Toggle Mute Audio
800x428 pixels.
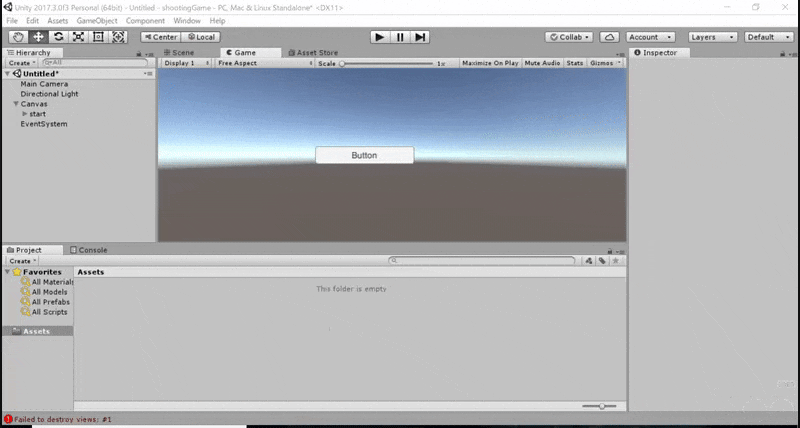click(542, 63)
